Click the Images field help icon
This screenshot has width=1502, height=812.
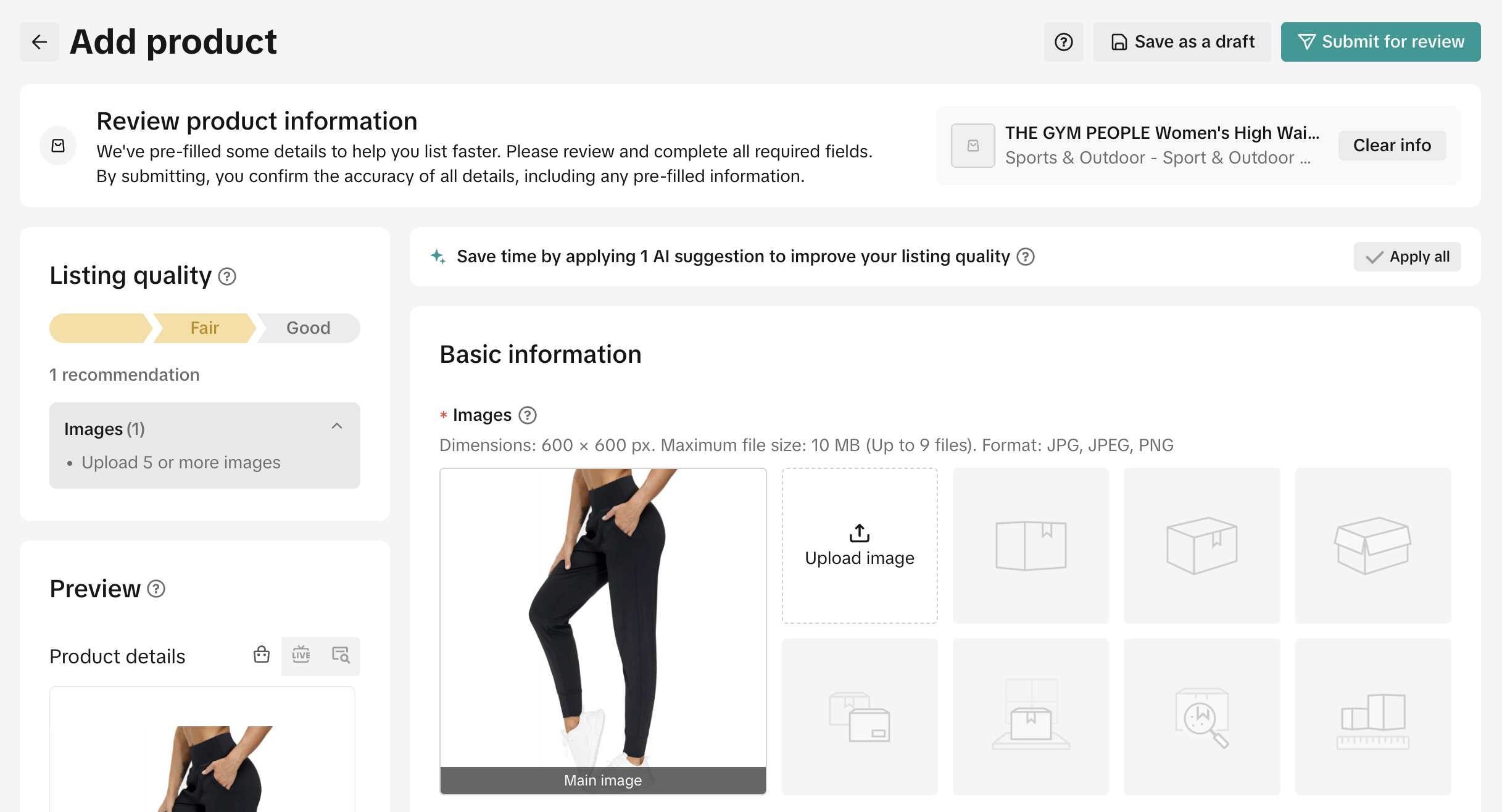click(527, 415)
